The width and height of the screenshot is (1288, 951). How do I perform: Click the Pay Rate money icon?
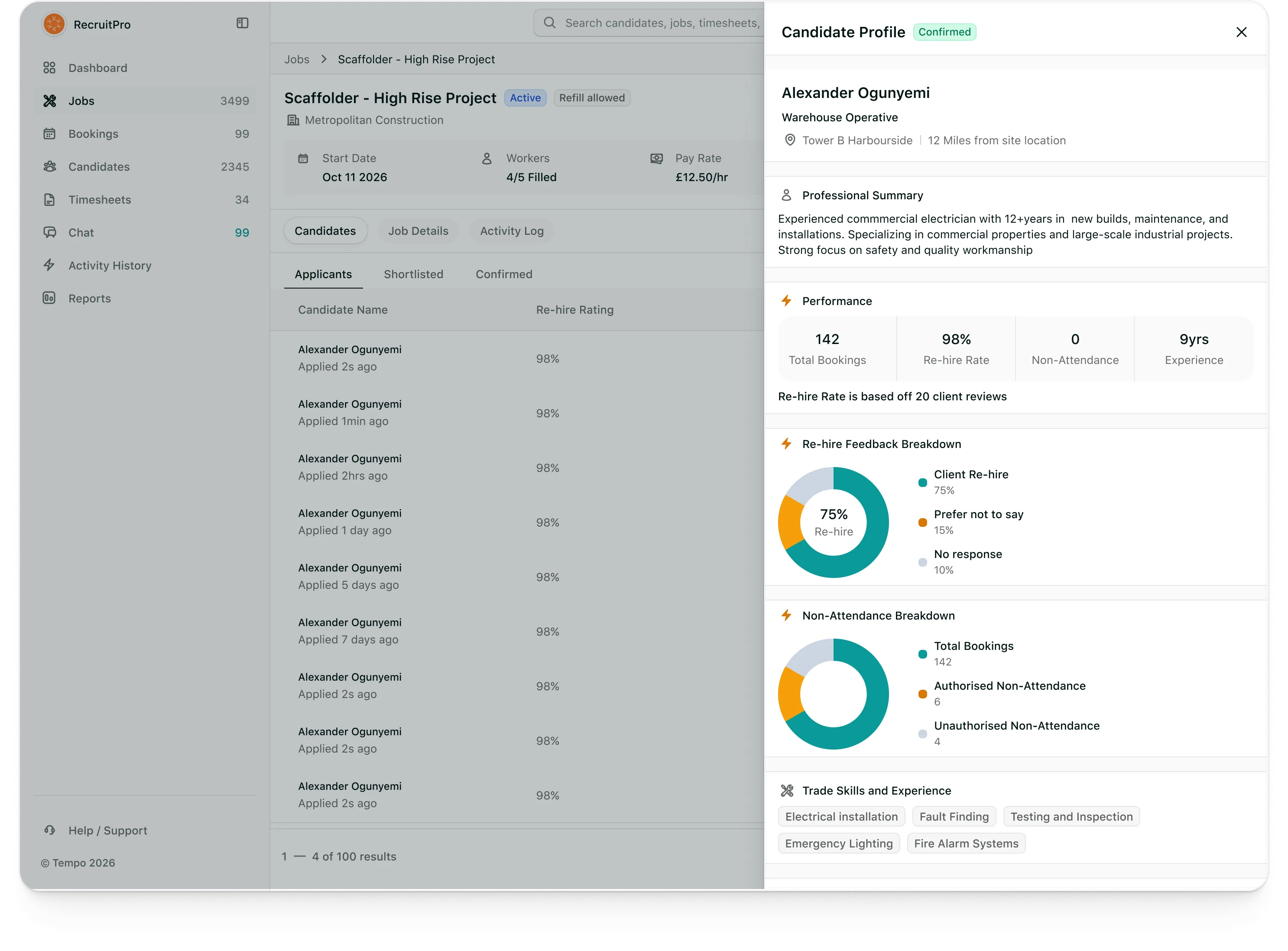656,158
